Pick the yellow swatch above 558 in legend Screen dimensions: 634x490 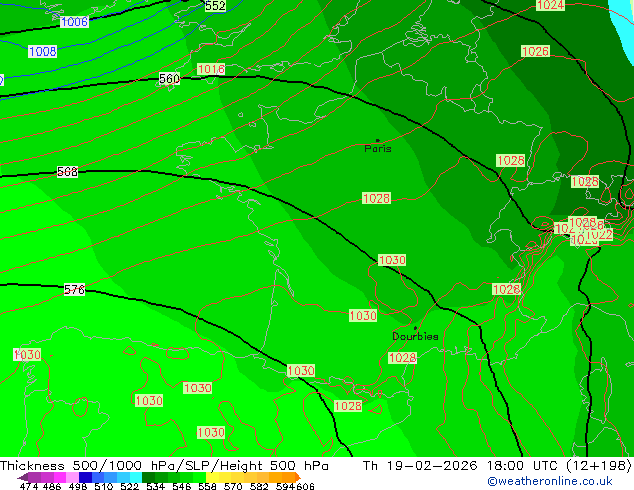pyautogui.click(x=212, y=477)
